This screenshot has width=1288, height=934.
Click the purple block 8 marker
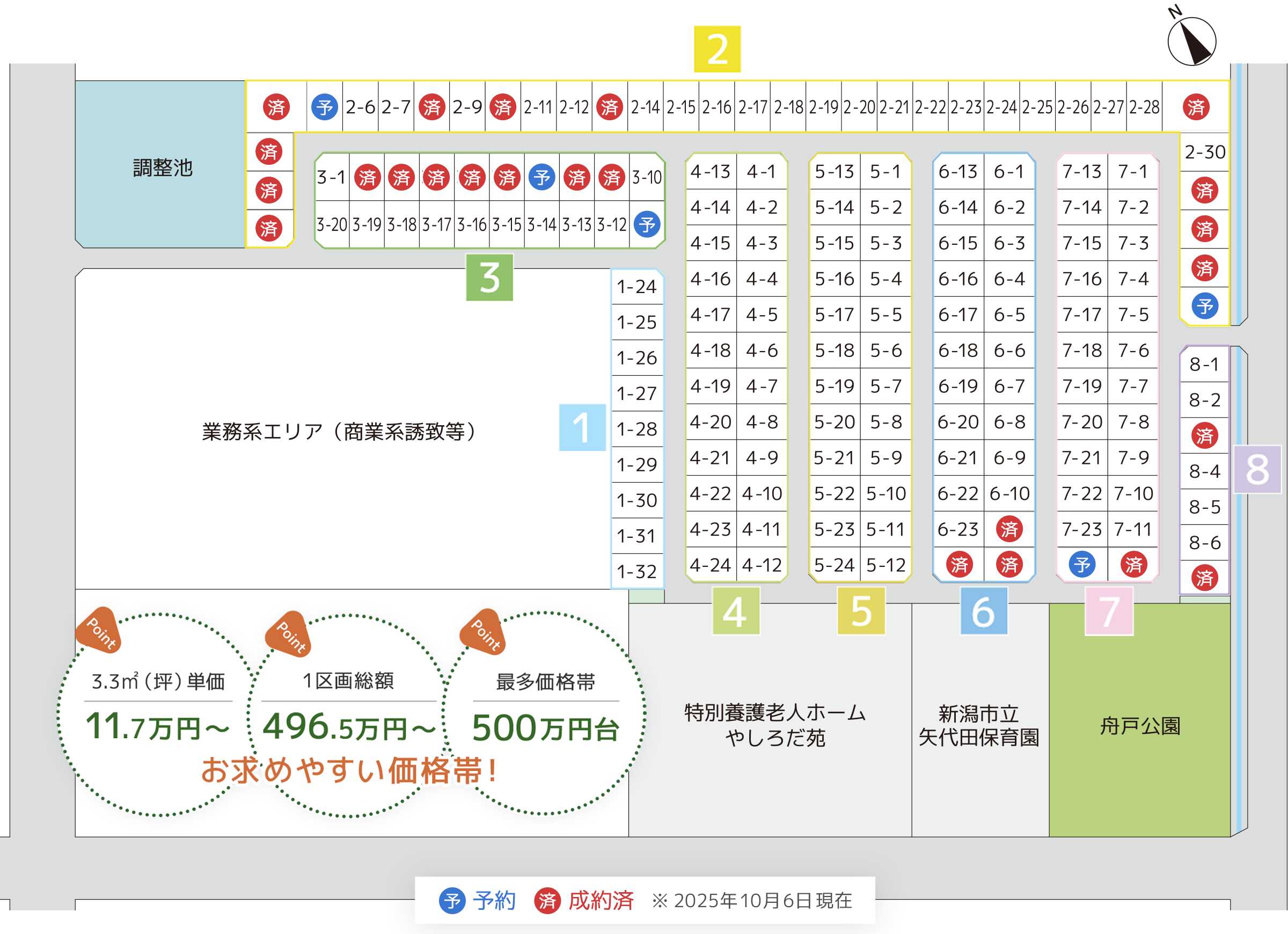pos(1257,469)
